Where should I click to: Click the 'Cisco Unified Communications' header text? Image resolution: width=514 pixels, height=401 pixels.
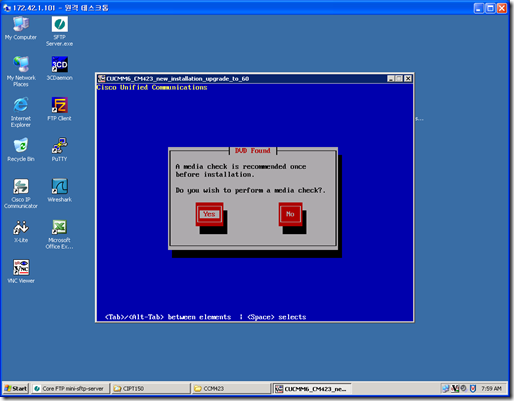[152, 87]
